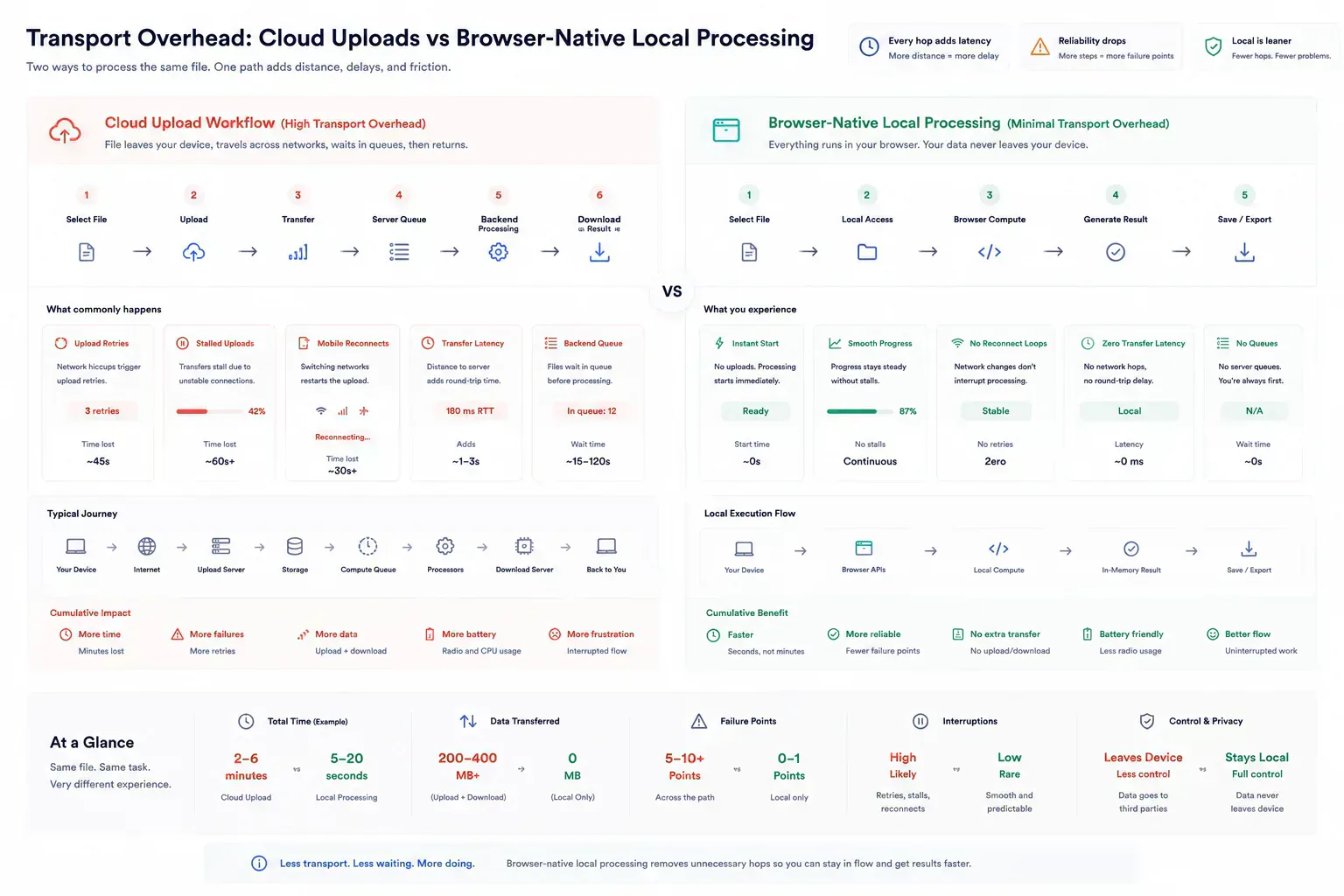Viewport: 1344px width, 896px height.
Task: Click the Upload Server icon in Typical Journey
Action: click(220, 546)
